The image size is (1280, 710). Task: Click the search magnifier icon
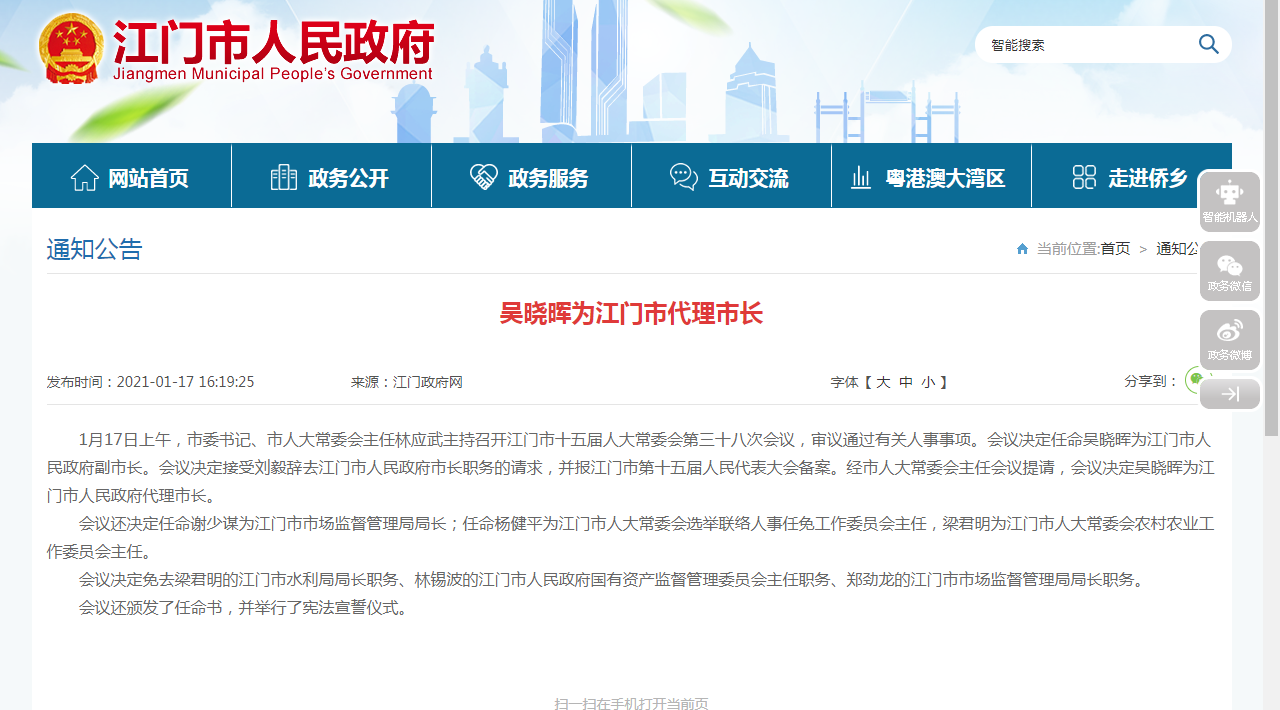click(x=1208, y=44)
